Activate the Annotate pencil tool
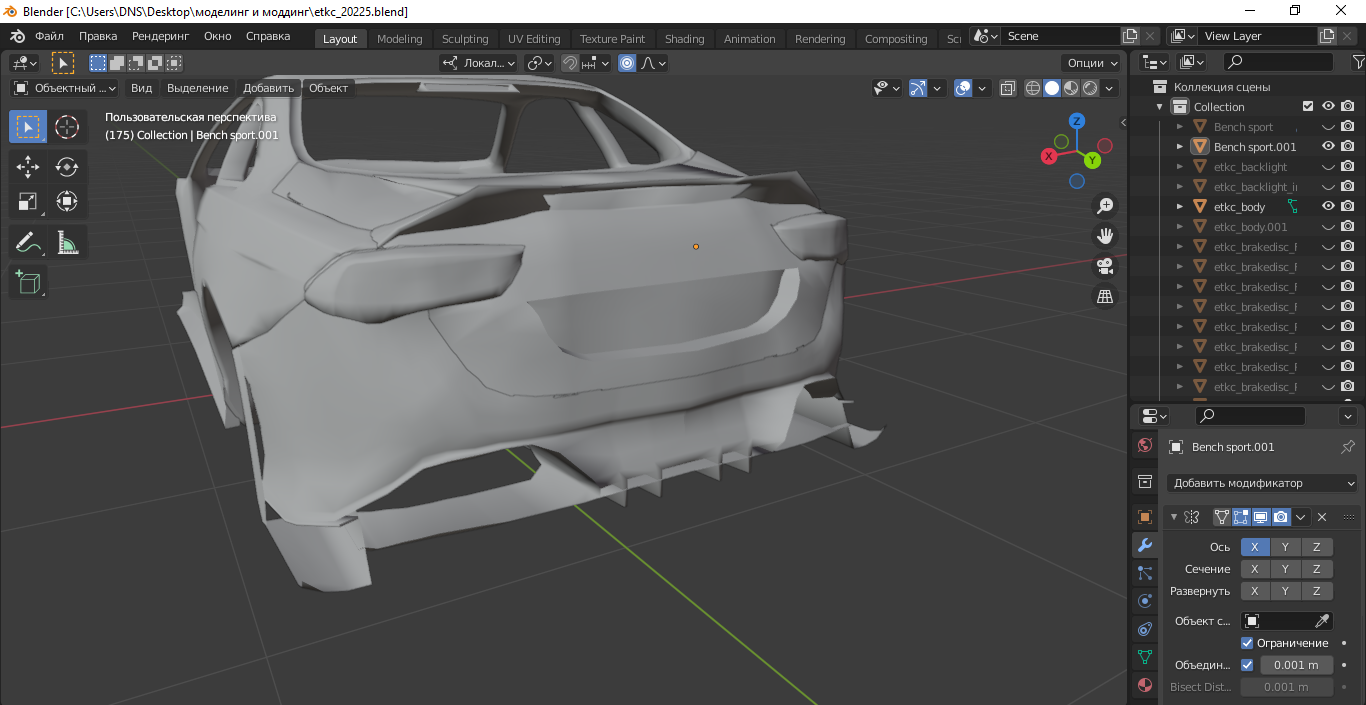Screen dimensions: 1366x705 (28, 242)
